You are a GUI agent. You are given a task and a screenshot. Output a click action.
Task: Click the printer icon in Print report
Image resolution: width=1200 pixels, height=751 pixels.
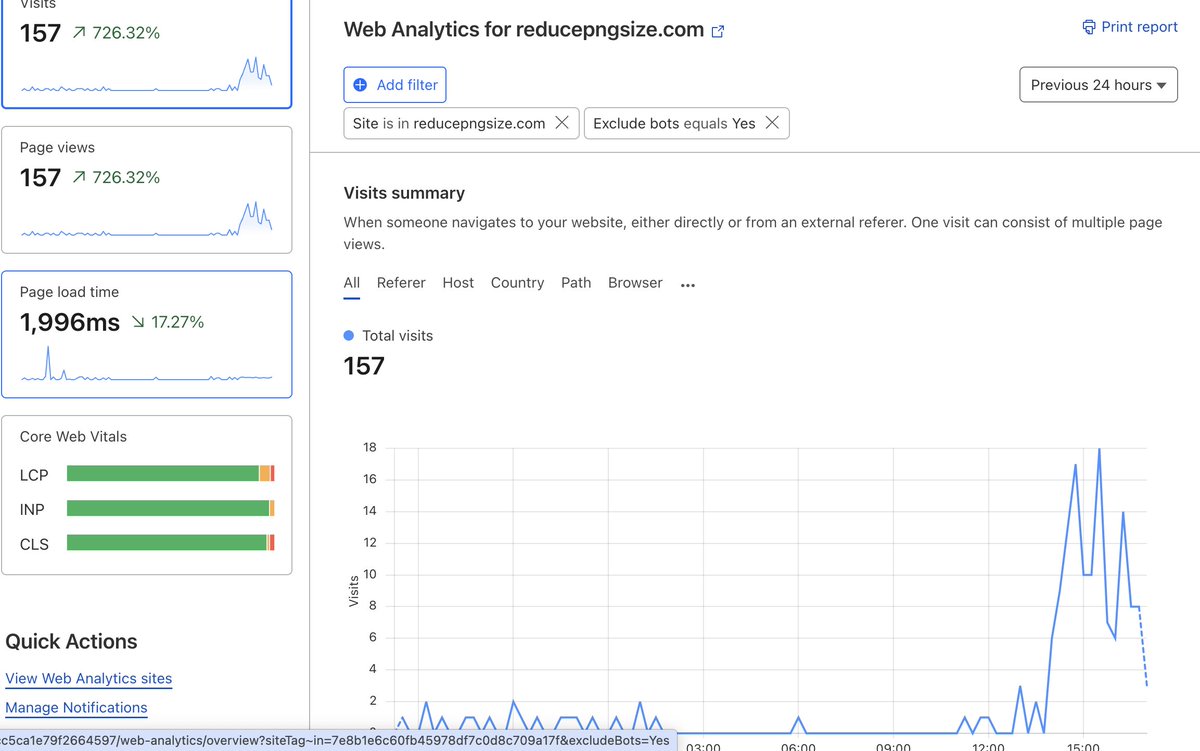pos(1089,27)
